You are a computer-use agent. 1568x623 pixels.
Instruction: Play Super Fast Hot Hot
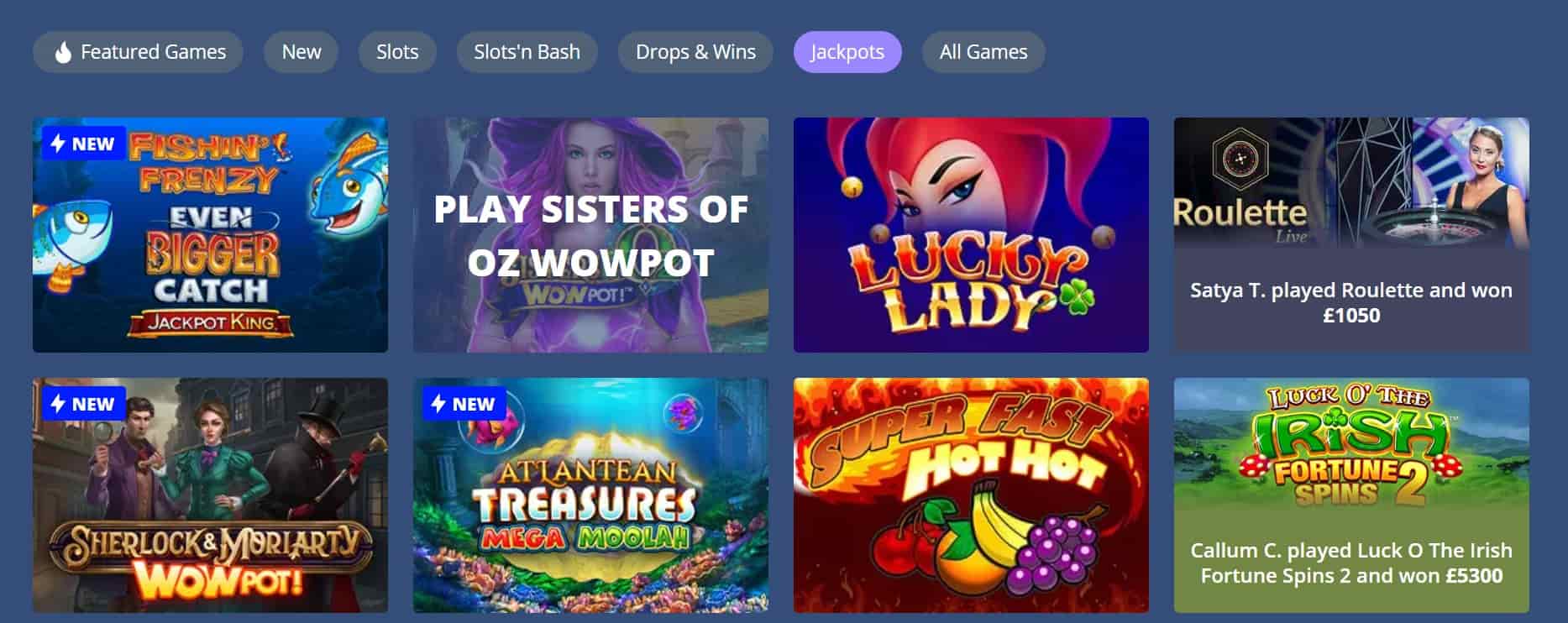[x=971, y=495]
